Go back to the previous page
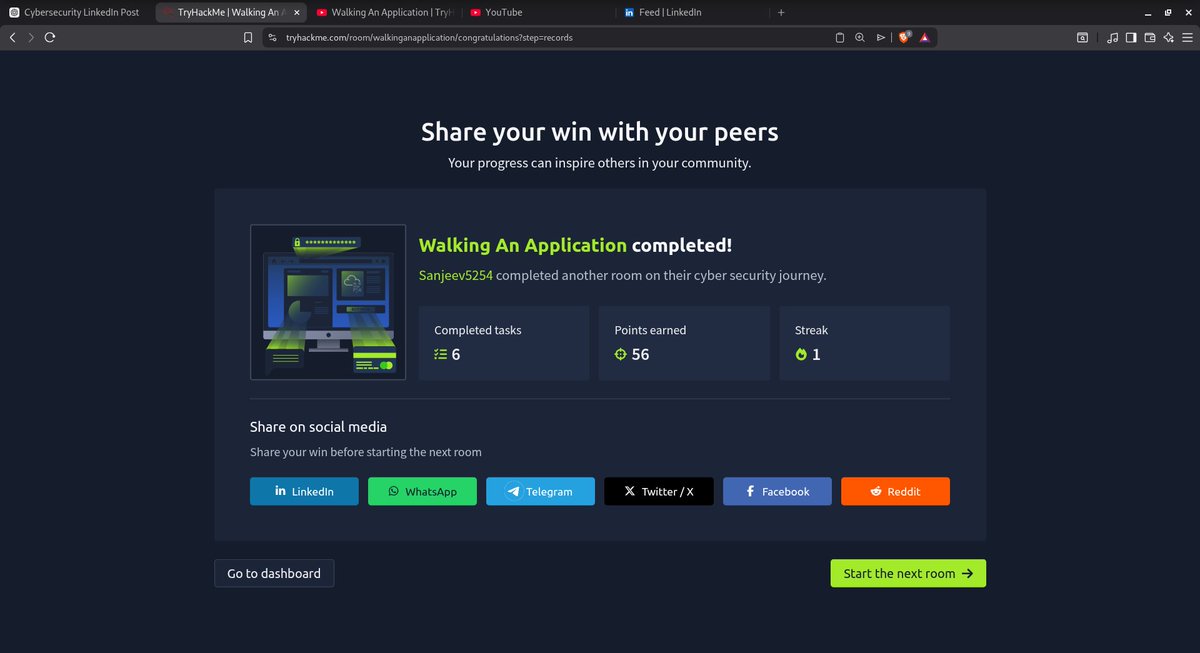 coord(12,37)
